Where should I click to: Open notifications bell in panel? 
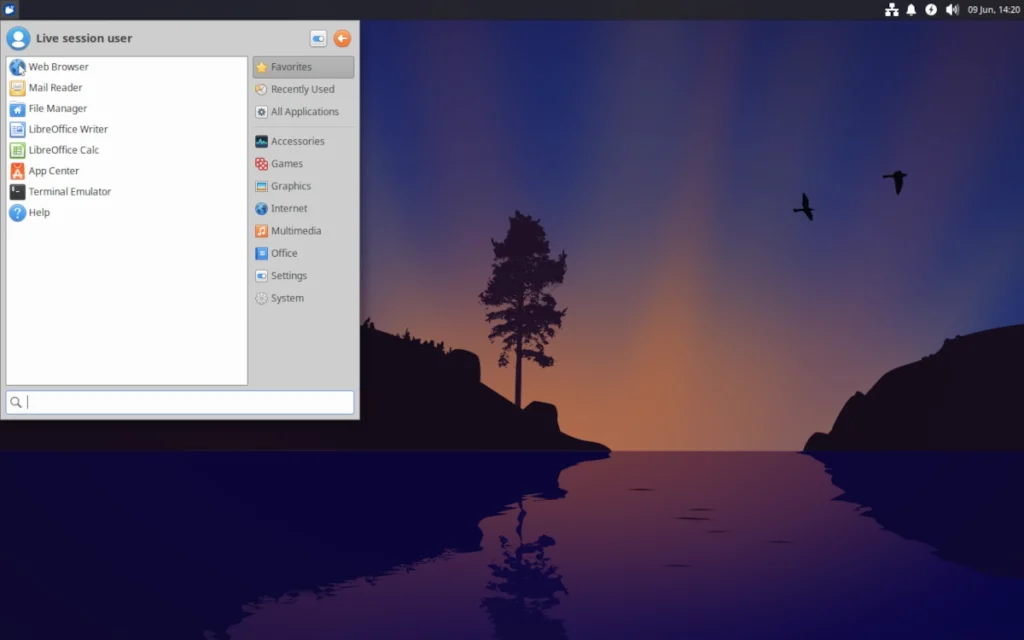911,10
